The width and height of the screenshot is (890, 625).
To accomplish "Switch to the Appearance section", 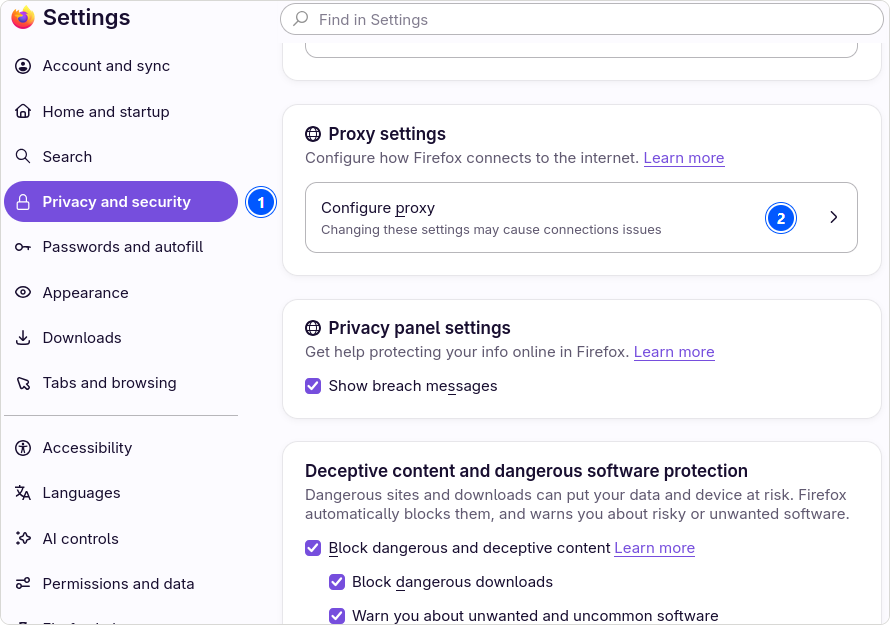I will coord(120,292).
